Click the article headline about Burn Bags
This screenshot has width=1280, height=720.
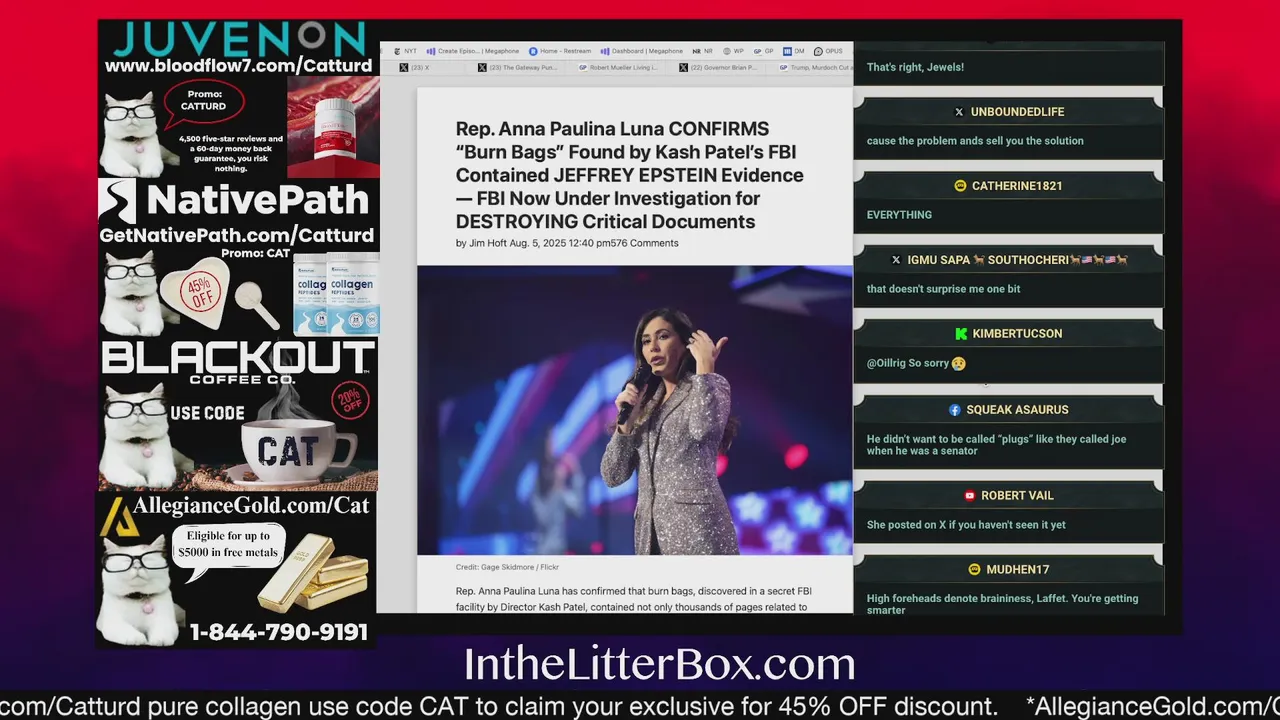pyautogui.click(x=630, y=175)
